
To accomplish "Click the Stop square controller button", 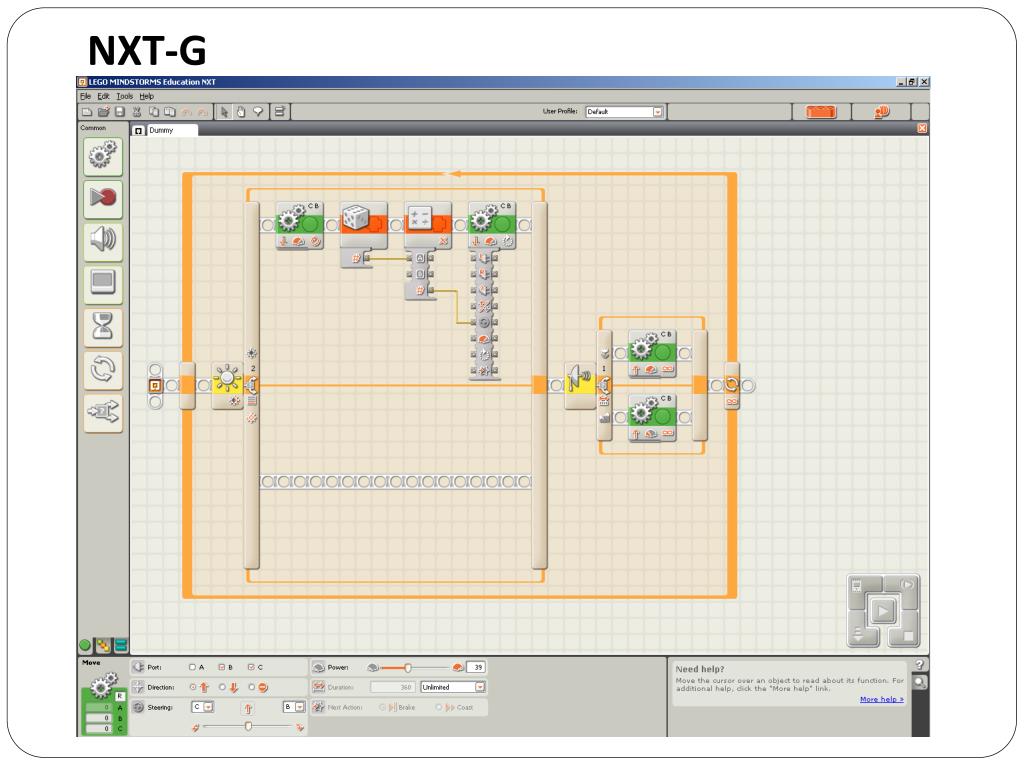I will click(908, 636).
